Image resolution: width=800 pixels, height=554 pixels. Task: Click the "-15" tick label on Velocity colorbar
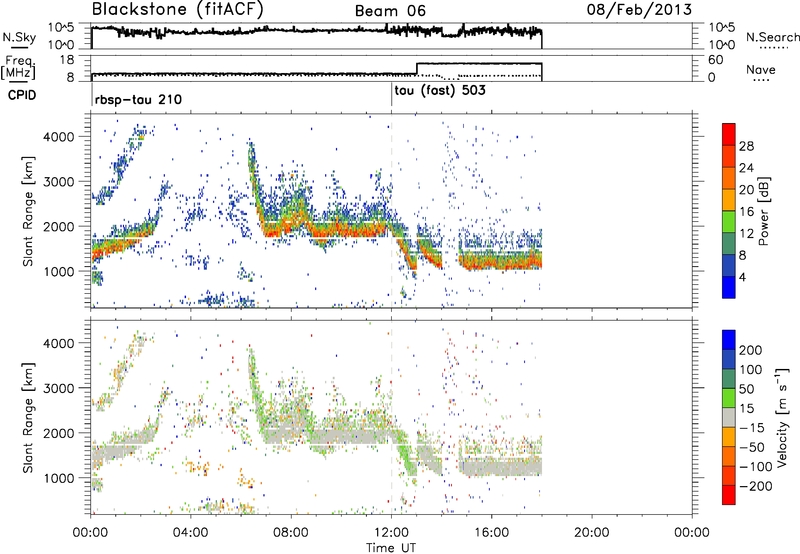[x=752, y=427]
